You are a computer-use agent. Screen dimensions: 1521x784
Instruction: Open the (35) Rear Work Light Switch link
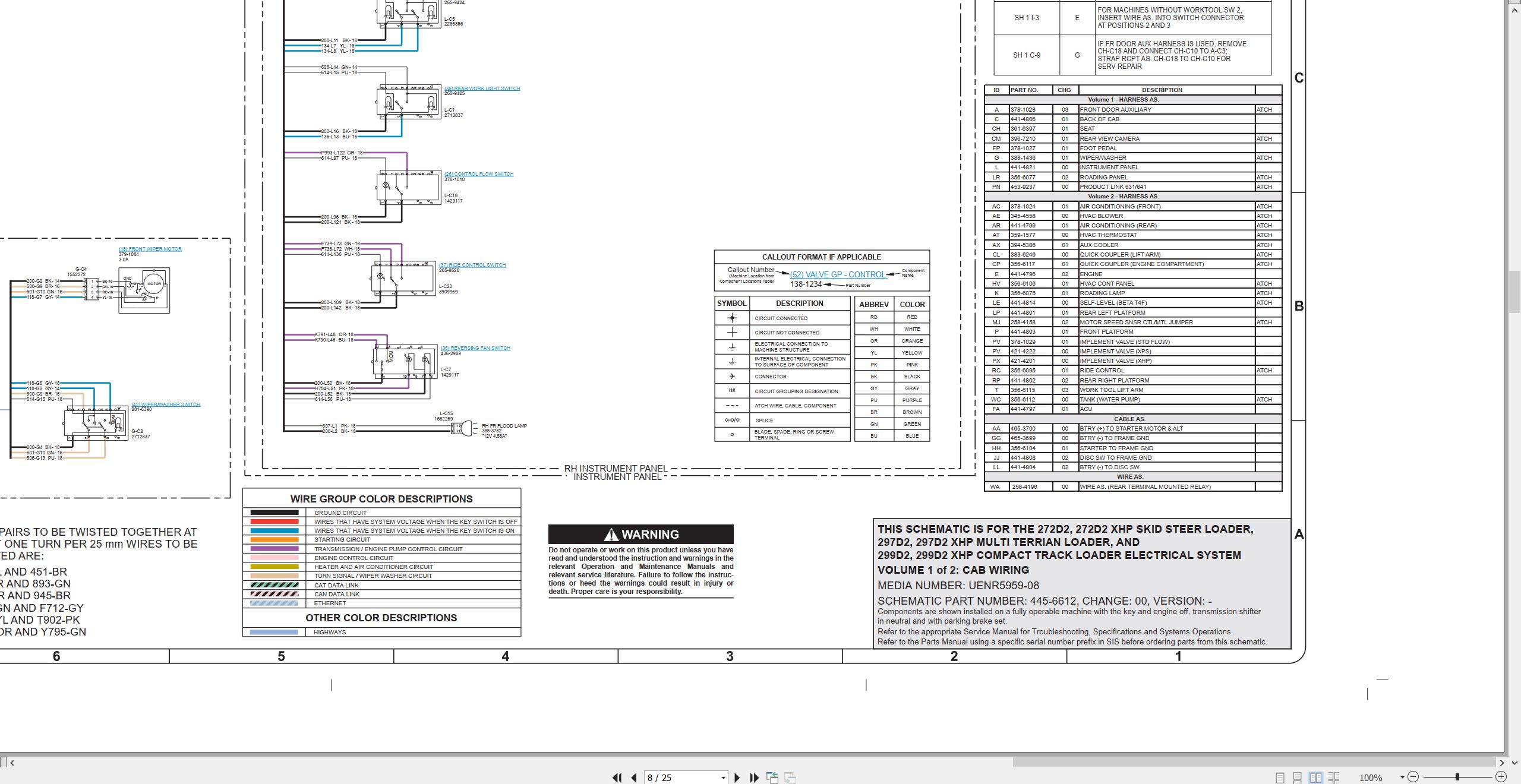(x=482, y=88)
